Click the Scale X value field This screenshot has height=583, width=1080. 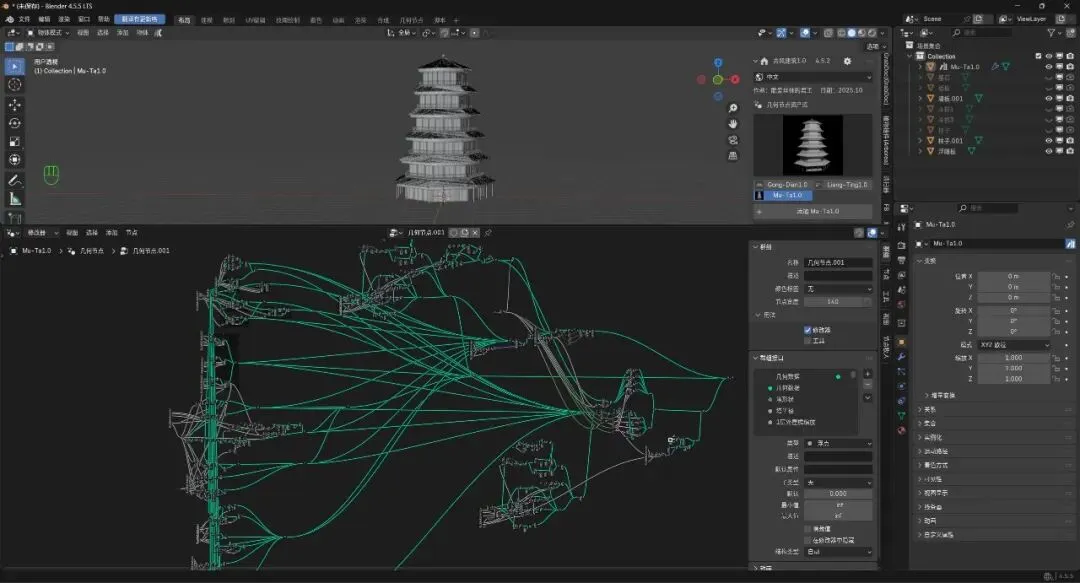coord(1012,357)
